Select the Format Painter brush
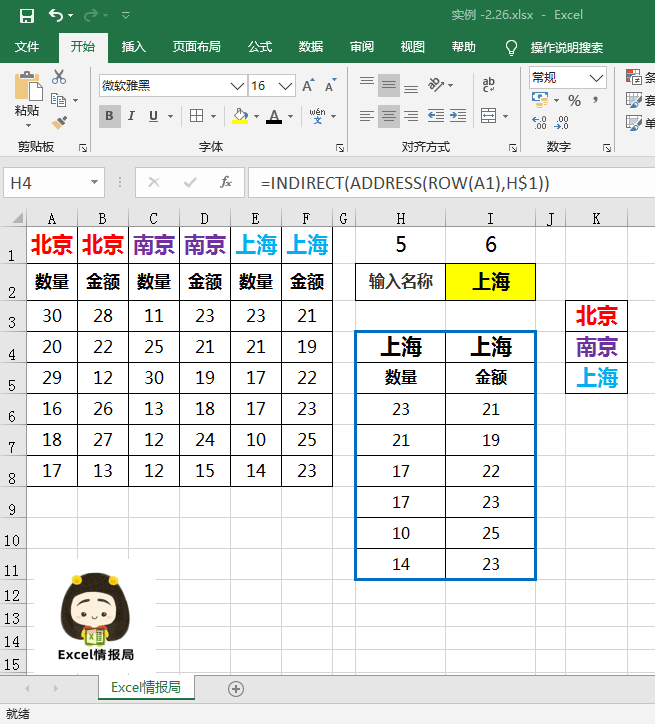Screen dimensions: 655x724 click(59, 121)
